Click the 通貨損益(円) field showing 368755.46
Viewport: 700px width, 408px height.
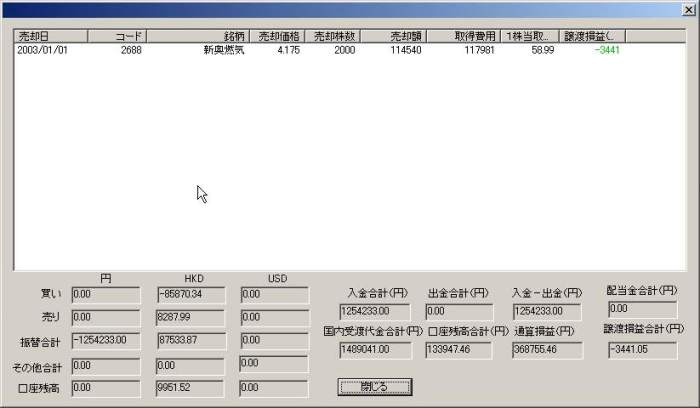[548, 349]
